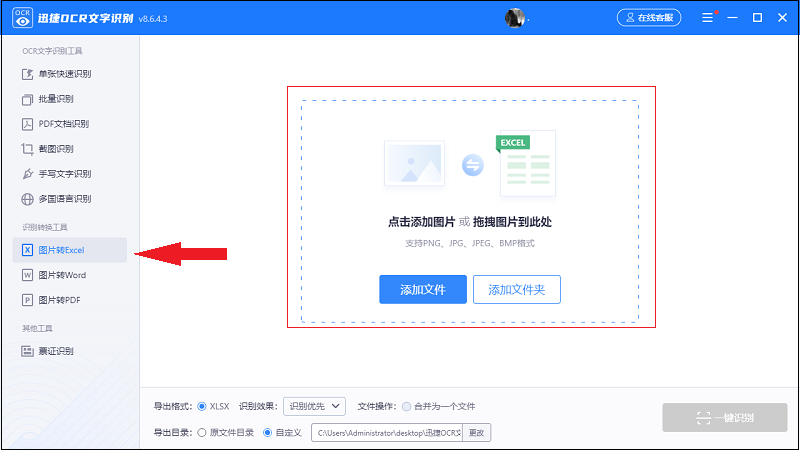Click the 迅捷OCR文字识别 title text
The width and height of the screenshot is (800, 450).
(x=85, y=18)
